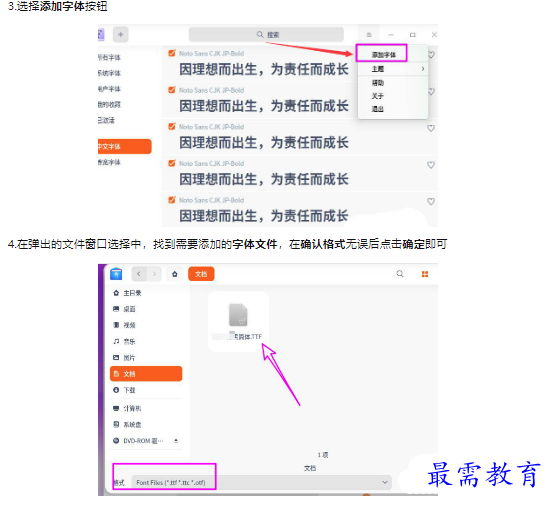
Task: Toggle checkbox of the third Noto Sans font row
Action: (x=172, y=126)
